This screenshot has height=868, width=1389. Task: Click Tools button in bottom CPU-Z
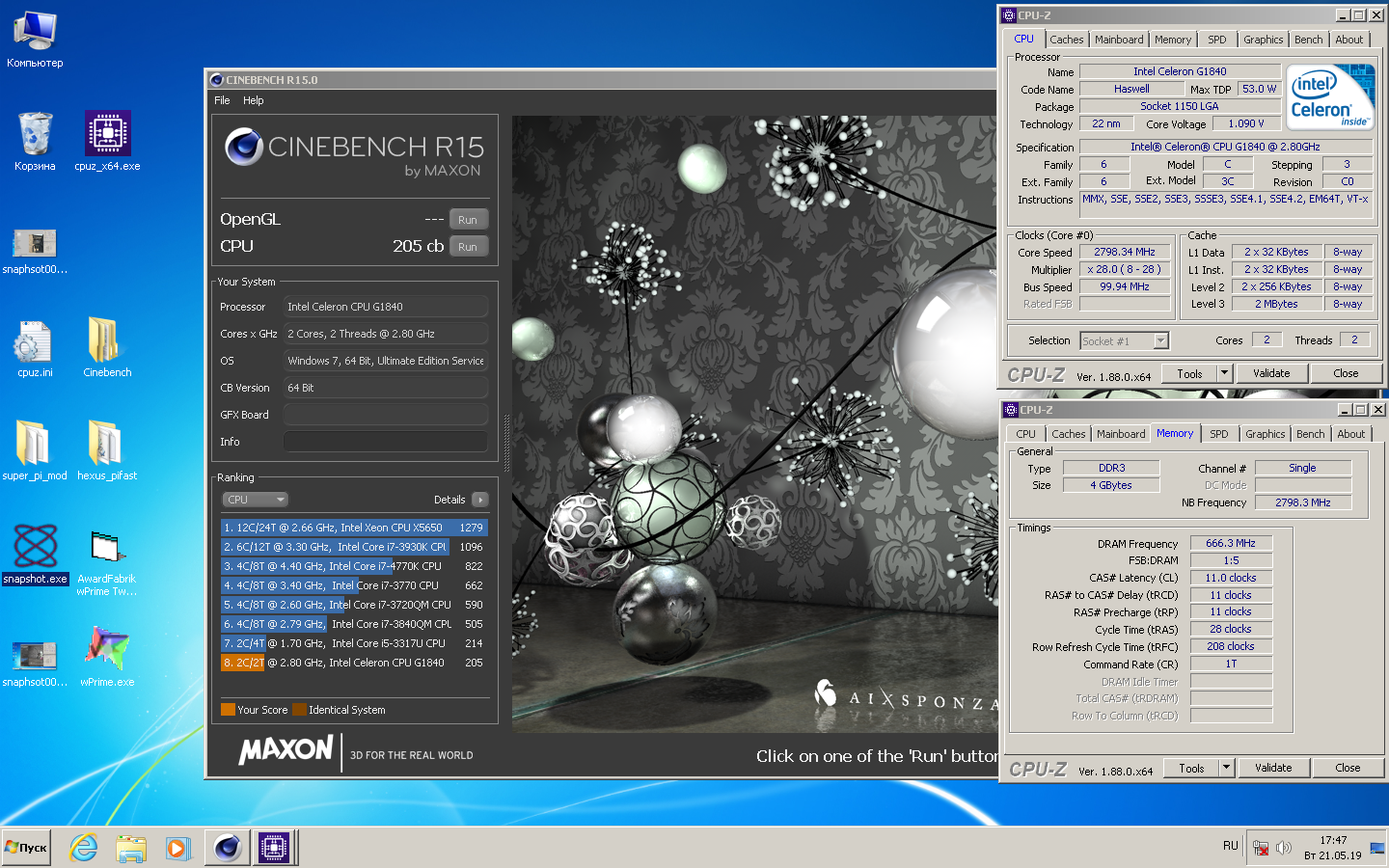pyautogui.click(x=1191, y=768)
